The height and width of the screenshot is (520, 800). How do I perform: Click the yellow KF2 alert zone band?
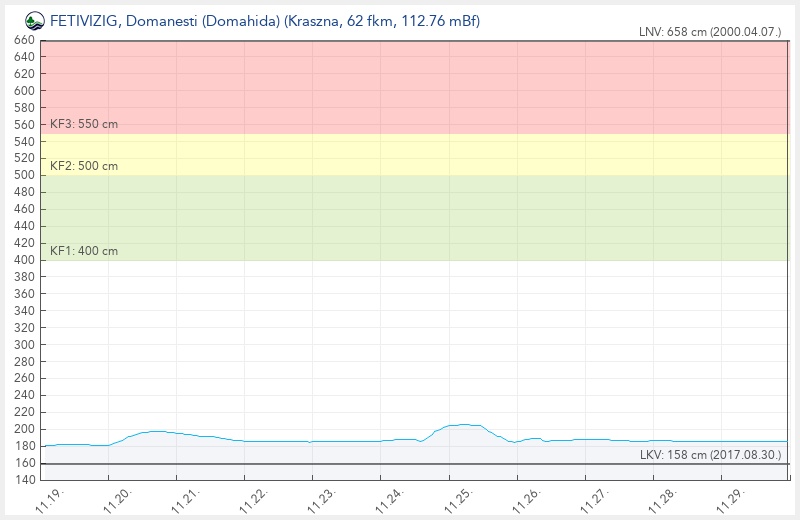[414, 154]
